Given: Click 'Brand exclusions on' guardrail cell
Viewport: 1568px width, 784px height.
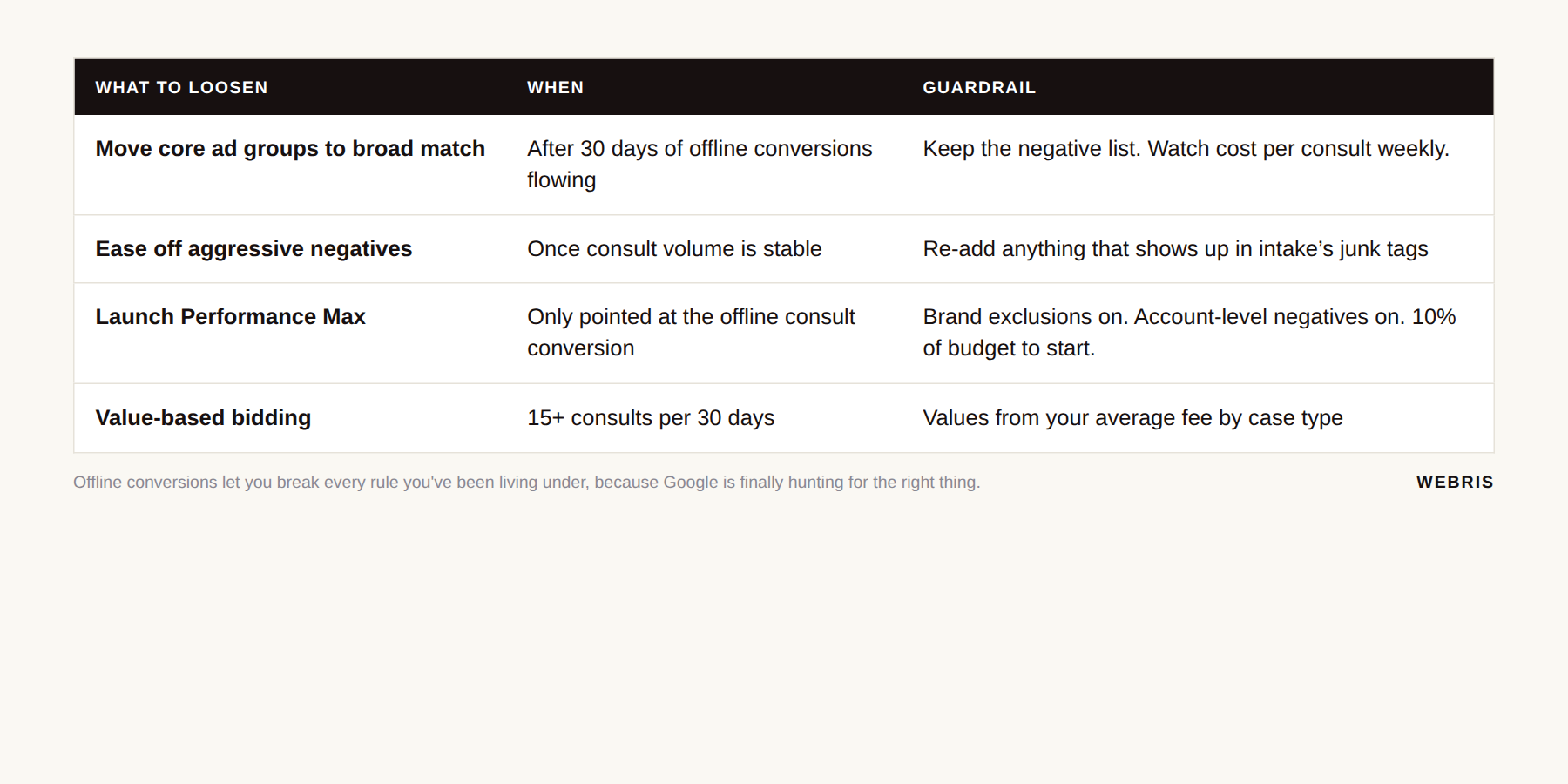Looking at the screenshot, I should click(1189, 333).
